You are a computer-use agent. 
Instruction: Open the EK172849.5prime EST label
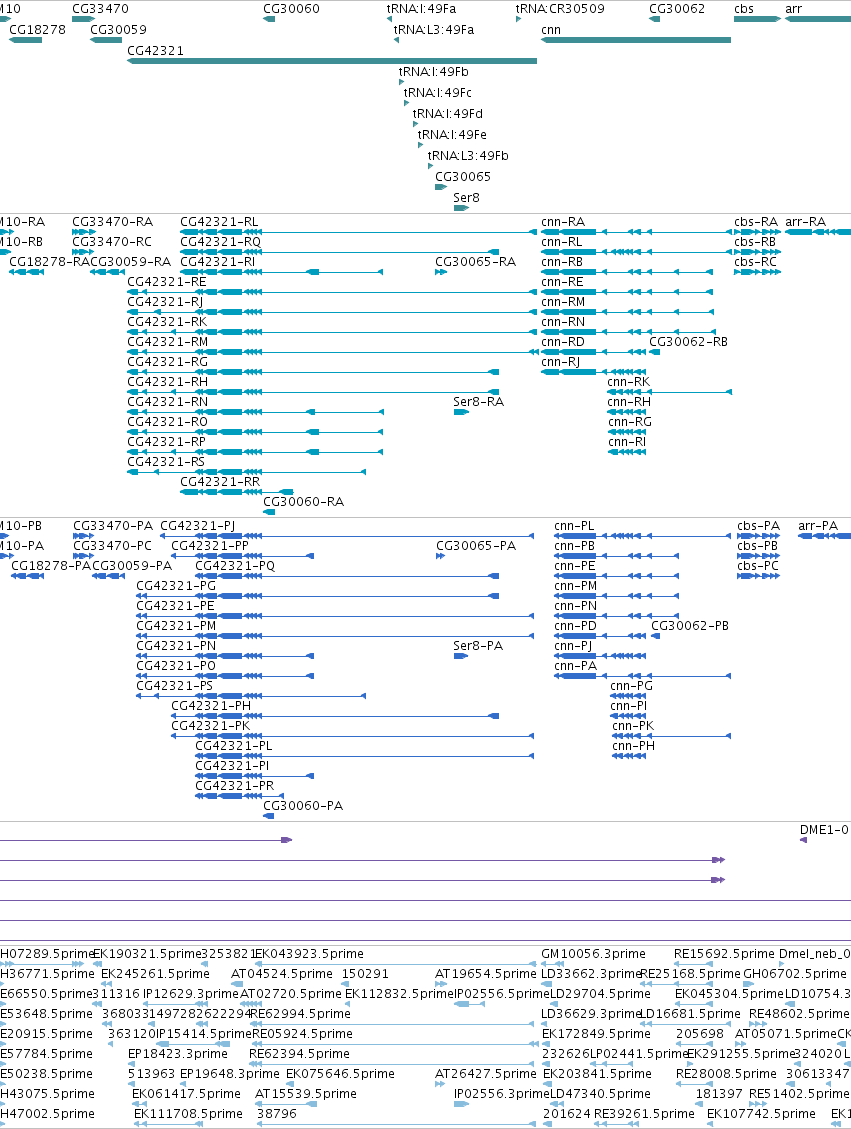596,1034
